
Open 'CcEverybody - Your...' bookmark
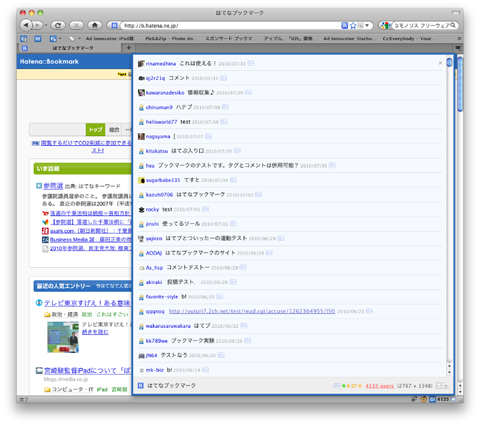click(408, 39)
